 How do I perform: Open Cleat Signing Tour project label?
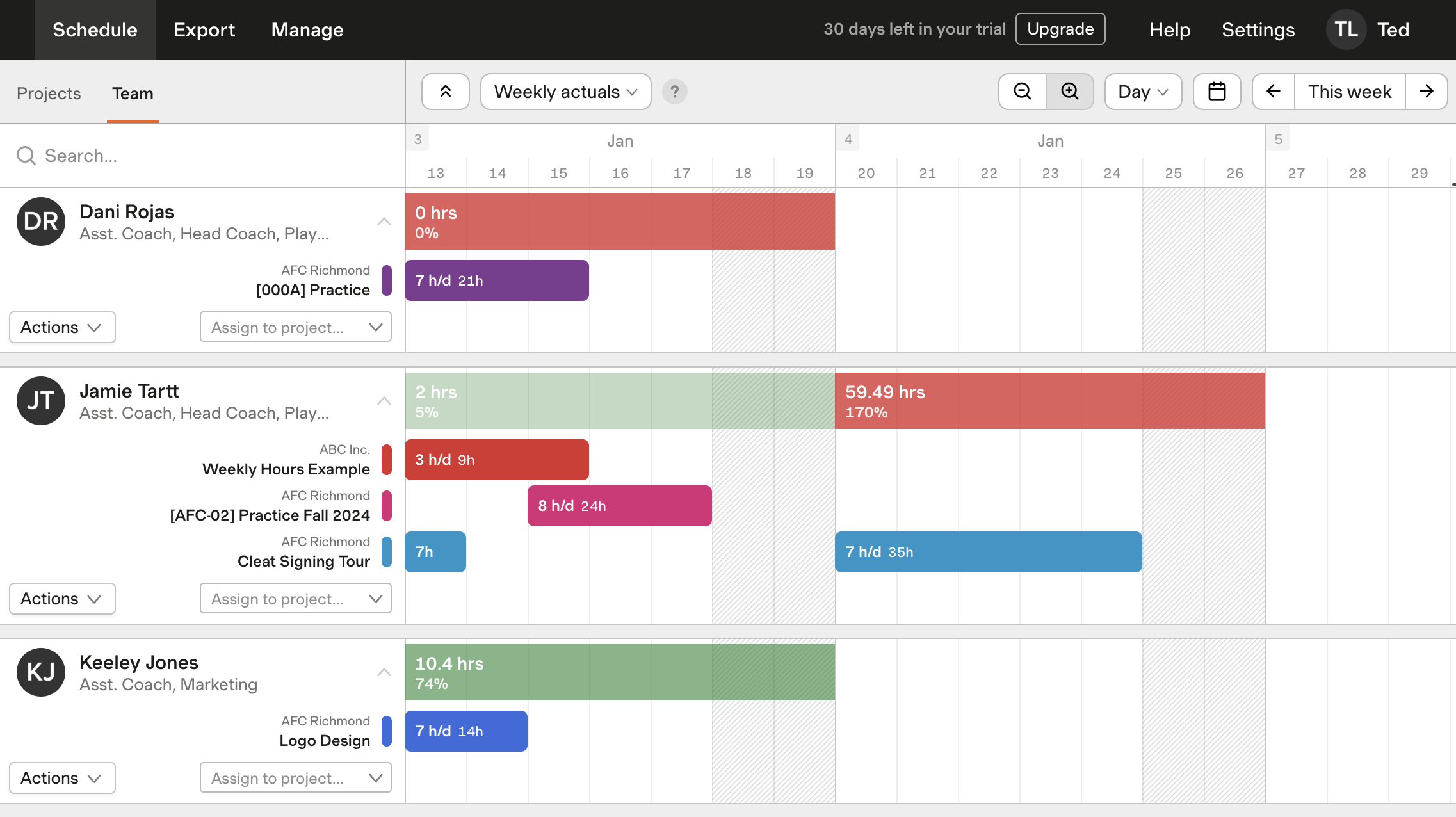tap(303, 562)
